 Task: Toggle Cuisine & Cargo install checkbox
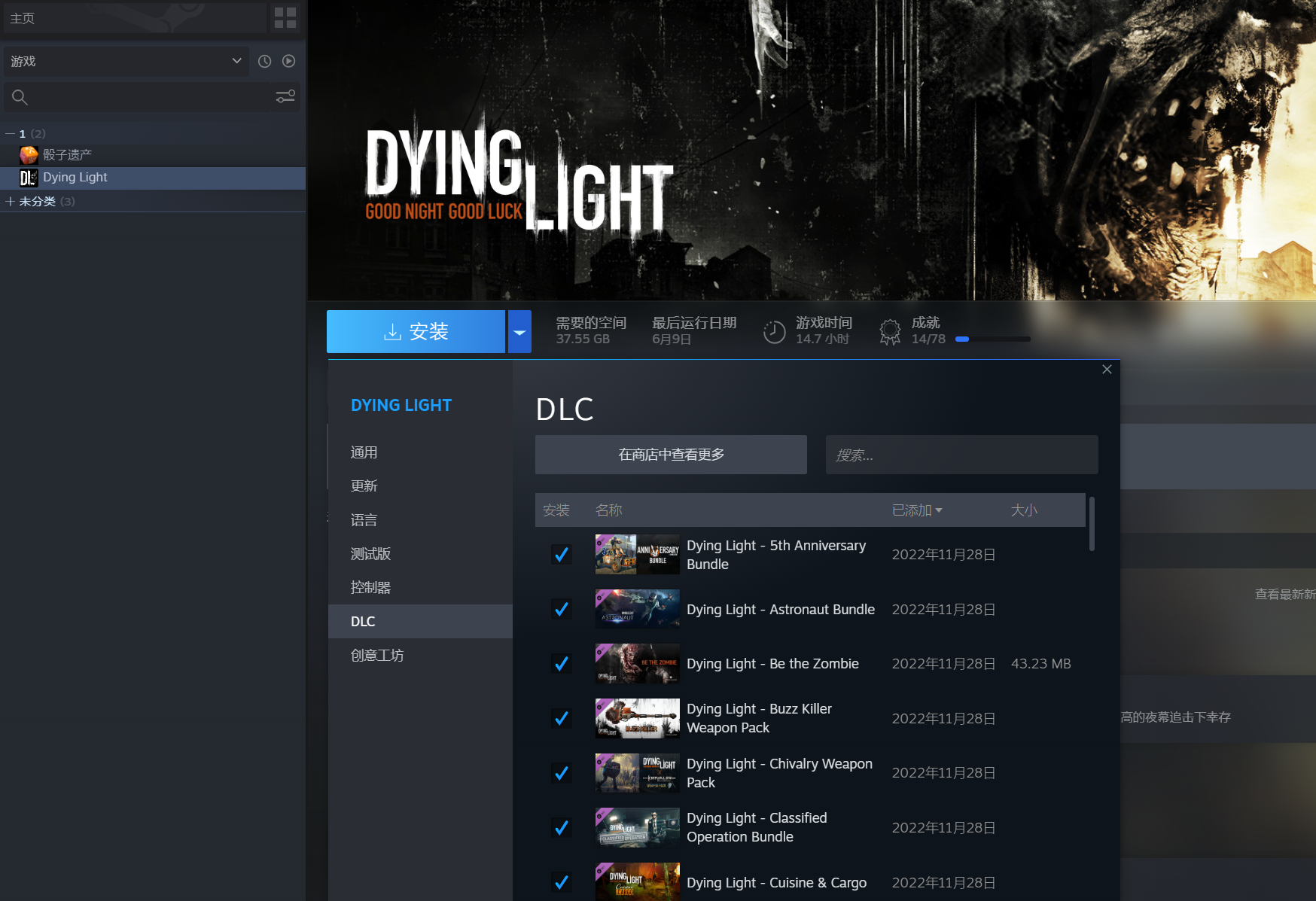pos(562,882)
